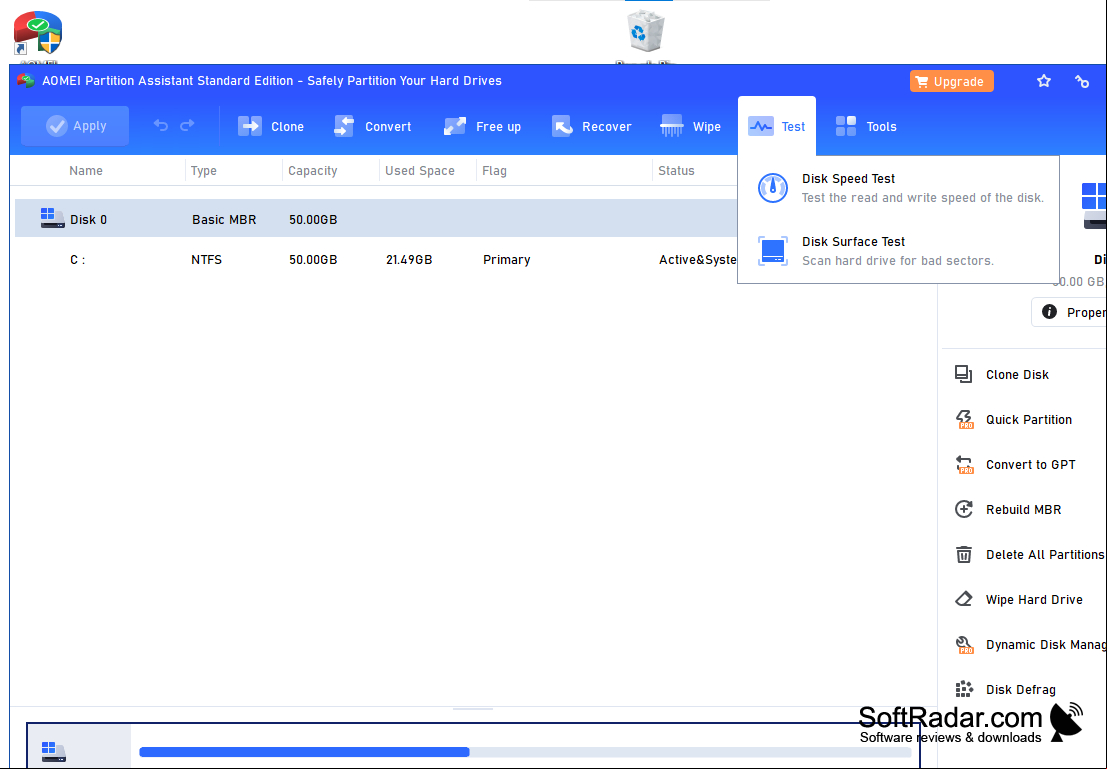Sort by the Name column header
The width and height of the screenshot is (1107, 769).
[86, 171]
